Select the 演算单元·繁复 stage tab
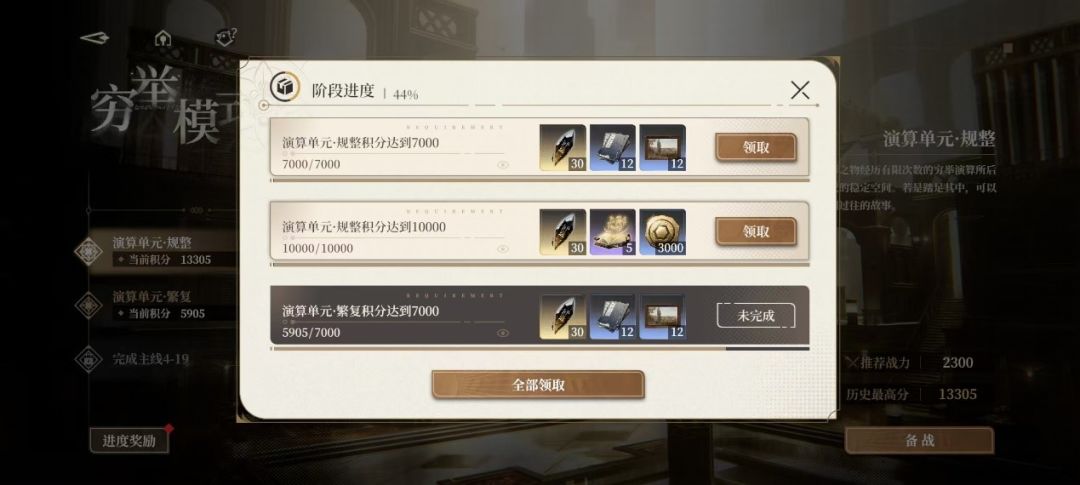 pos(158,305)
